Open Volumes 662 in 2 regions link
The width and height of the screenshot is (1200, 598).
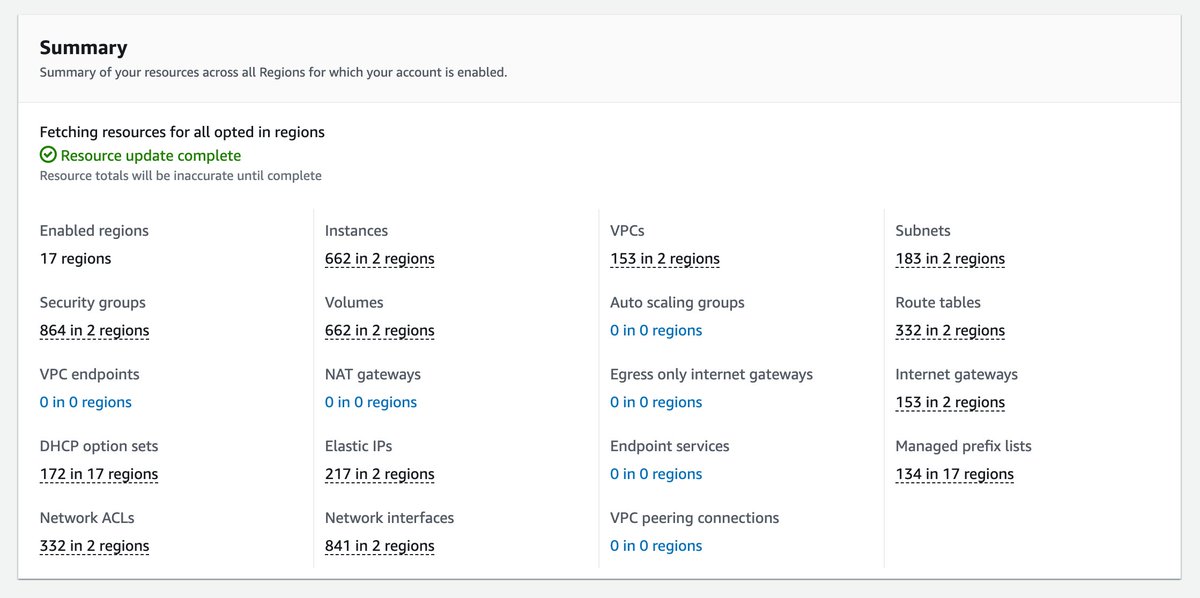pos(379,331)
